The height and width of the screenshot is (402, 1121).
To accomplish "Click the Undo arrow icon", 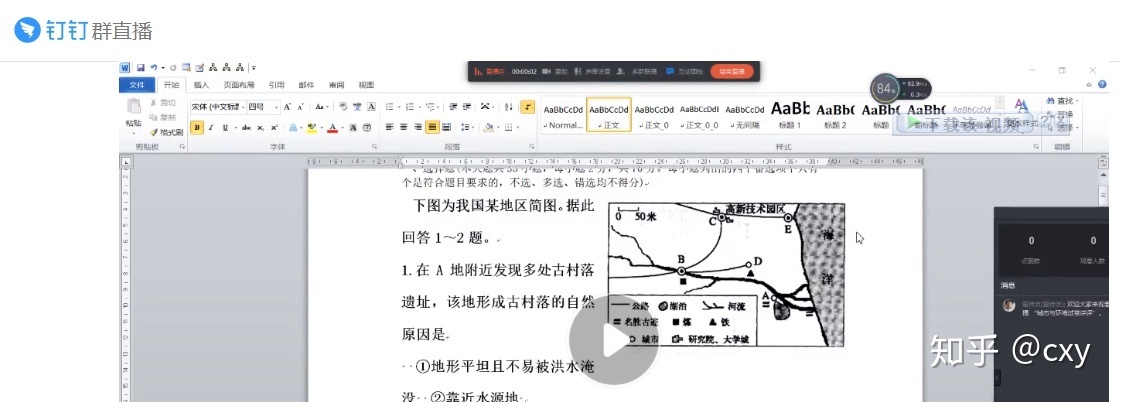I will tap(155, 68).
